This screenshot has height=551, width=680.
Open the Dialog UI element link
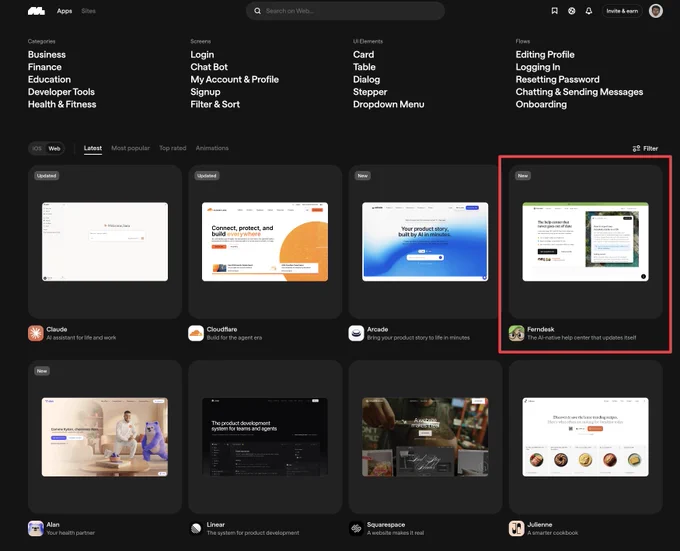[x=366, y=79]
